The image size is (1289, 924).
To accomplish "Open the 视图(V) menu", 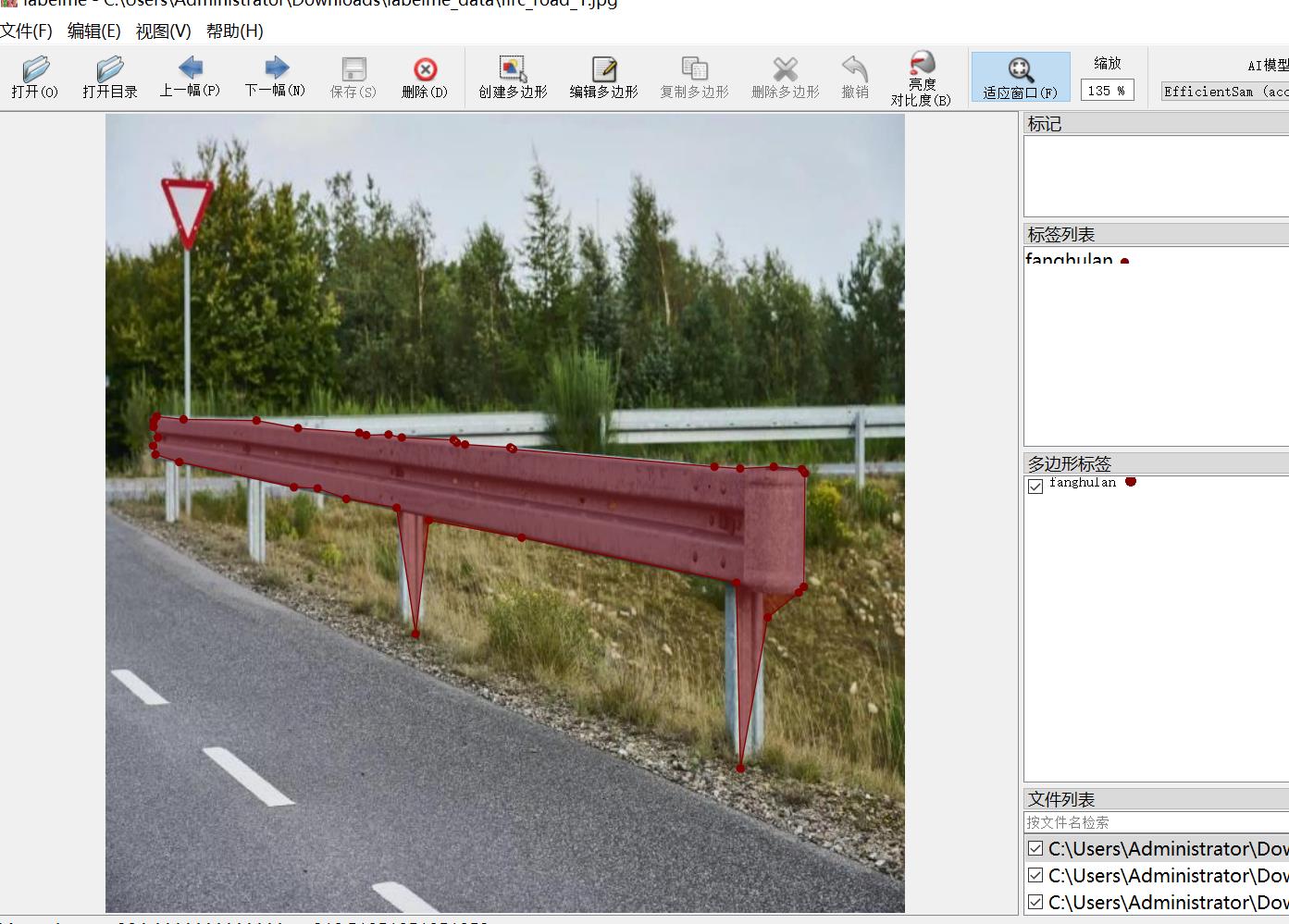I will pos(163,31).
